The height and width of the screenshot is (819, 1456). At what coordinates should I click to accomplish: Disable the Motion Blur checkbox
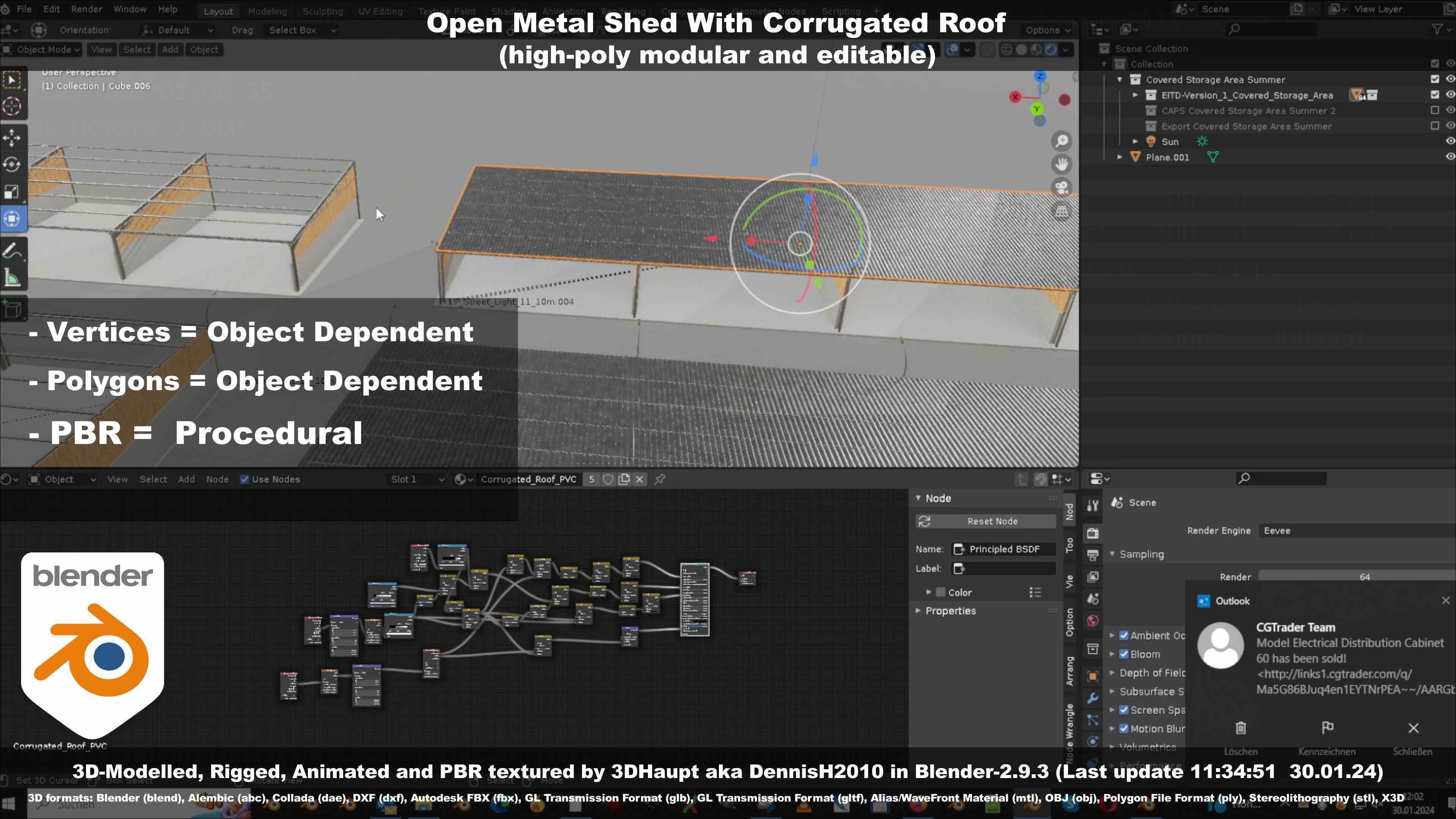pos(1124,728)
